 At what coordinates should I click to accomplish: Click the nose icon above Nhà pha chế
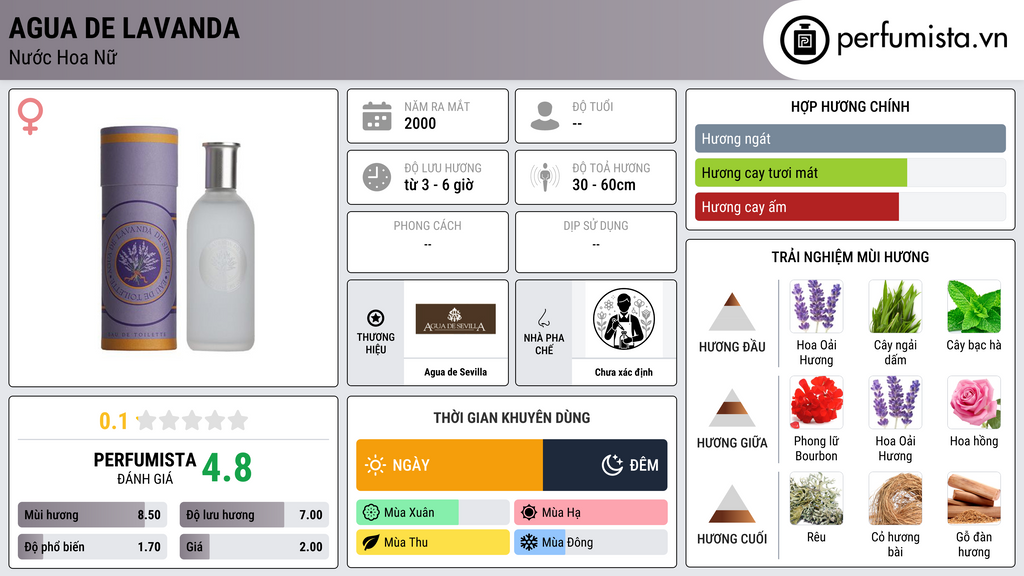point(543,318)
